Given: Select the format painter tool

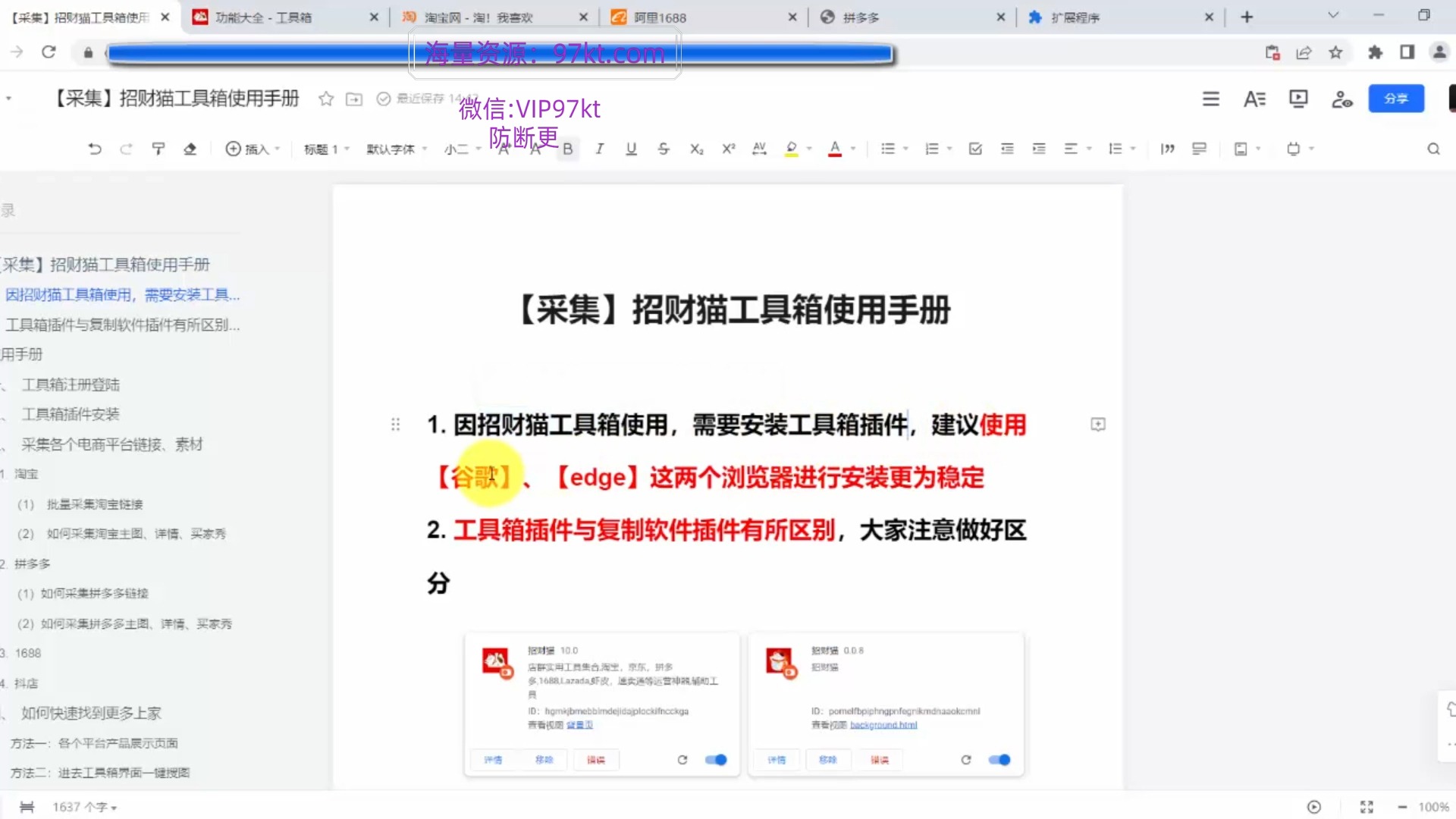Looking at the screenshot, I should click(x=158, y=149).
